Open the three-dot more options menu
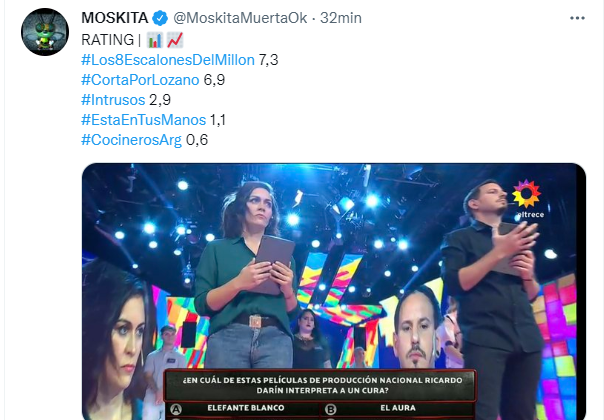The width and height of the screenshot is (604, 420). click(x=577, y=18)
